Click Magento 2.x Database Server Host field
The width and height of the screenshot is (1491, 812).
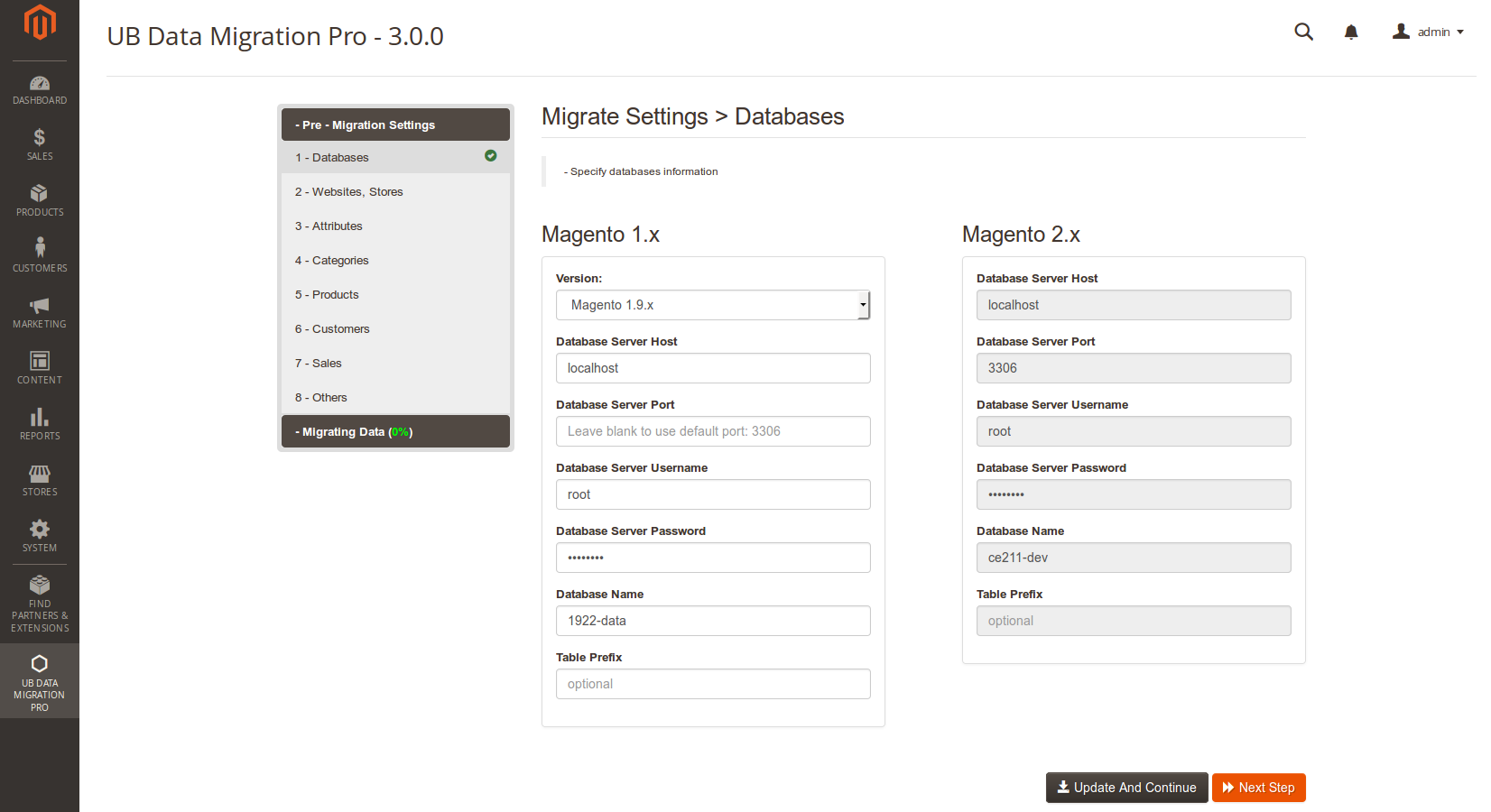click(x=1134, y=305)
